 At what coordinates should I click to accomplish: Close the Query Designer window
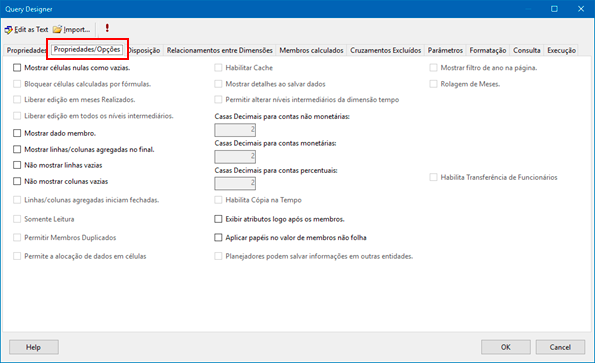tap(581, 9)
